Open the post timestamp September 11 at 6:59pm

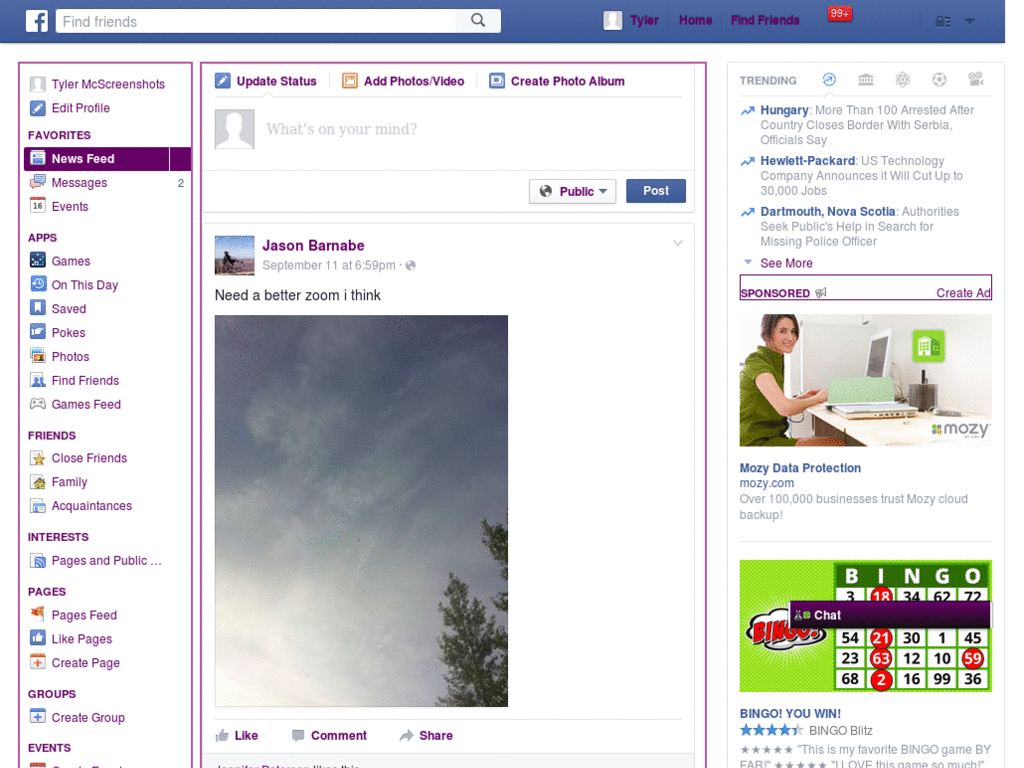(x=328, y=265)
